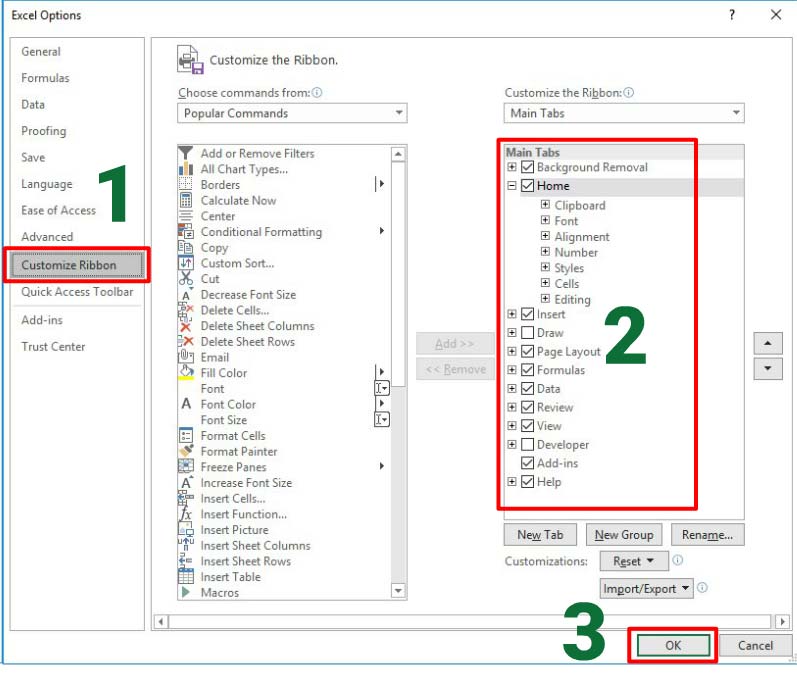Select Customize Ribbon category
Viewport: 797px width, 682px height.
pos(77,265)
